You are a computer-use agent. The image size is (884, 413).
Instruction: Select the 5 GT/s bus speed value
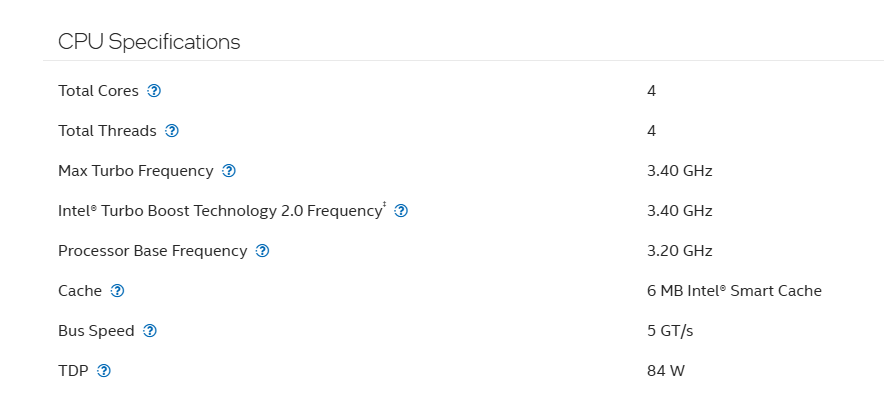click(x=670, y=331)
